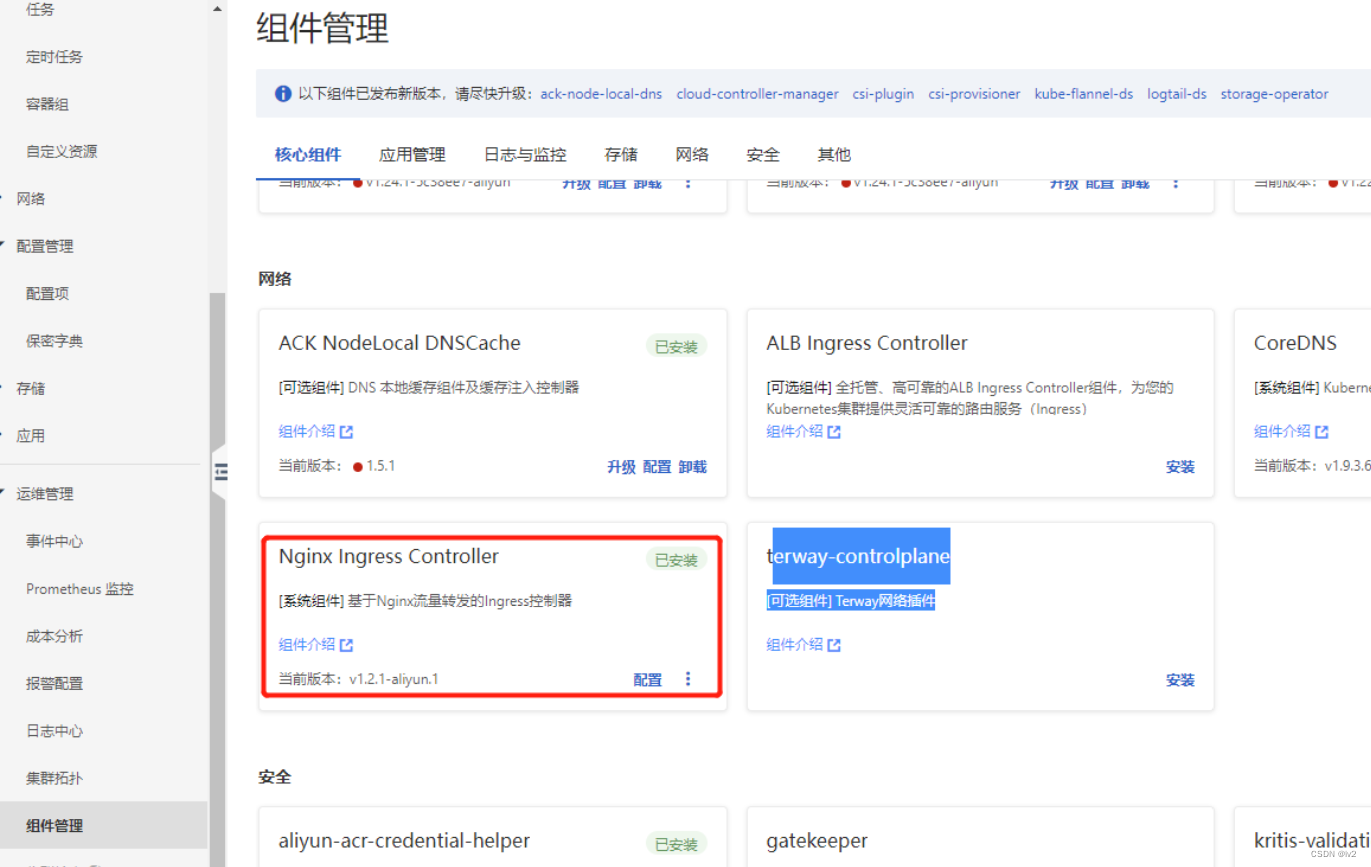The height and width of the screenshot is (867, 1371).
Task: Click 已安装 badge on ACK NodeLocal DNSCache
Action: 676,347
